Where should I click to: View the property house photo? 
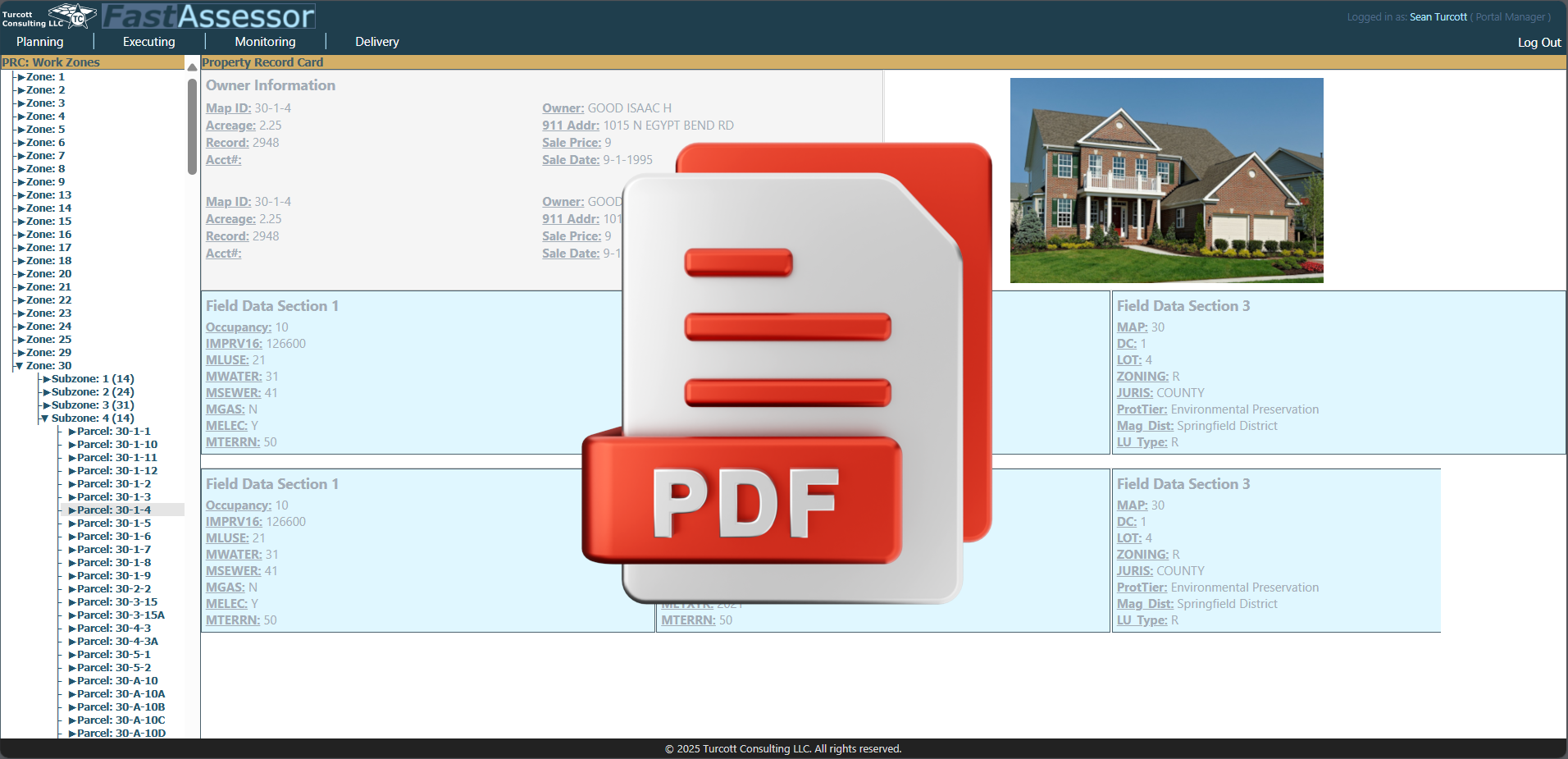click(1166, 180)
